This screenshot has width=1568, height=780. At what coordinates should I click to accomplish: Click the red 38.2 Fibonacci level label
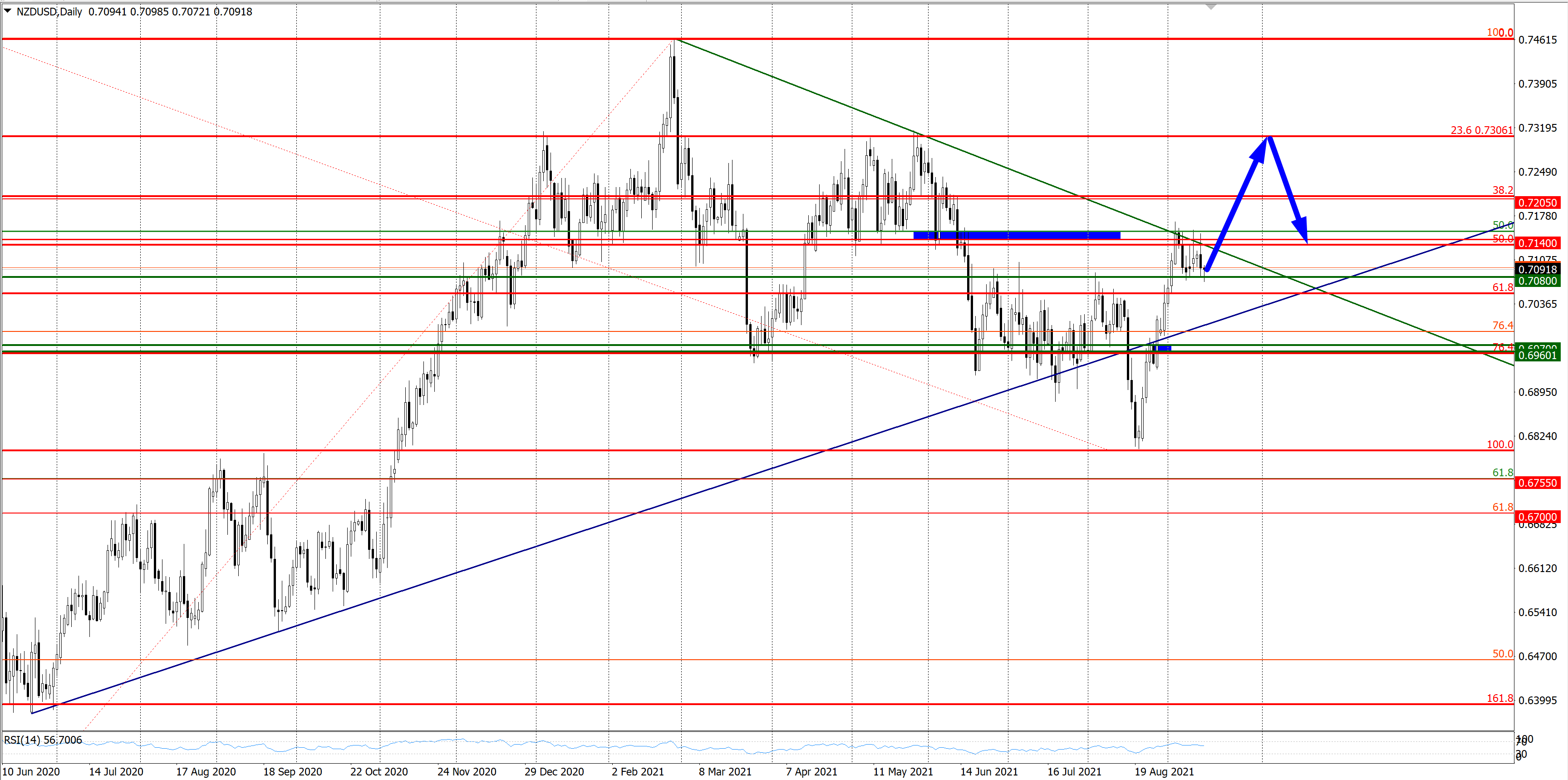tap(1502, 190)
